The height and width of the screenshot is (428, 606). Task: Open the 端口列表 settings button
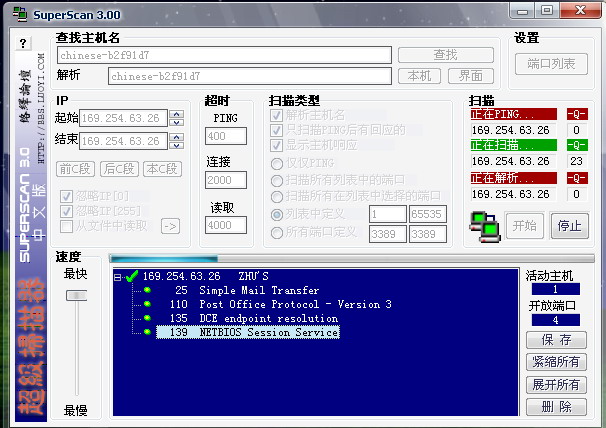tap(551, 64)
